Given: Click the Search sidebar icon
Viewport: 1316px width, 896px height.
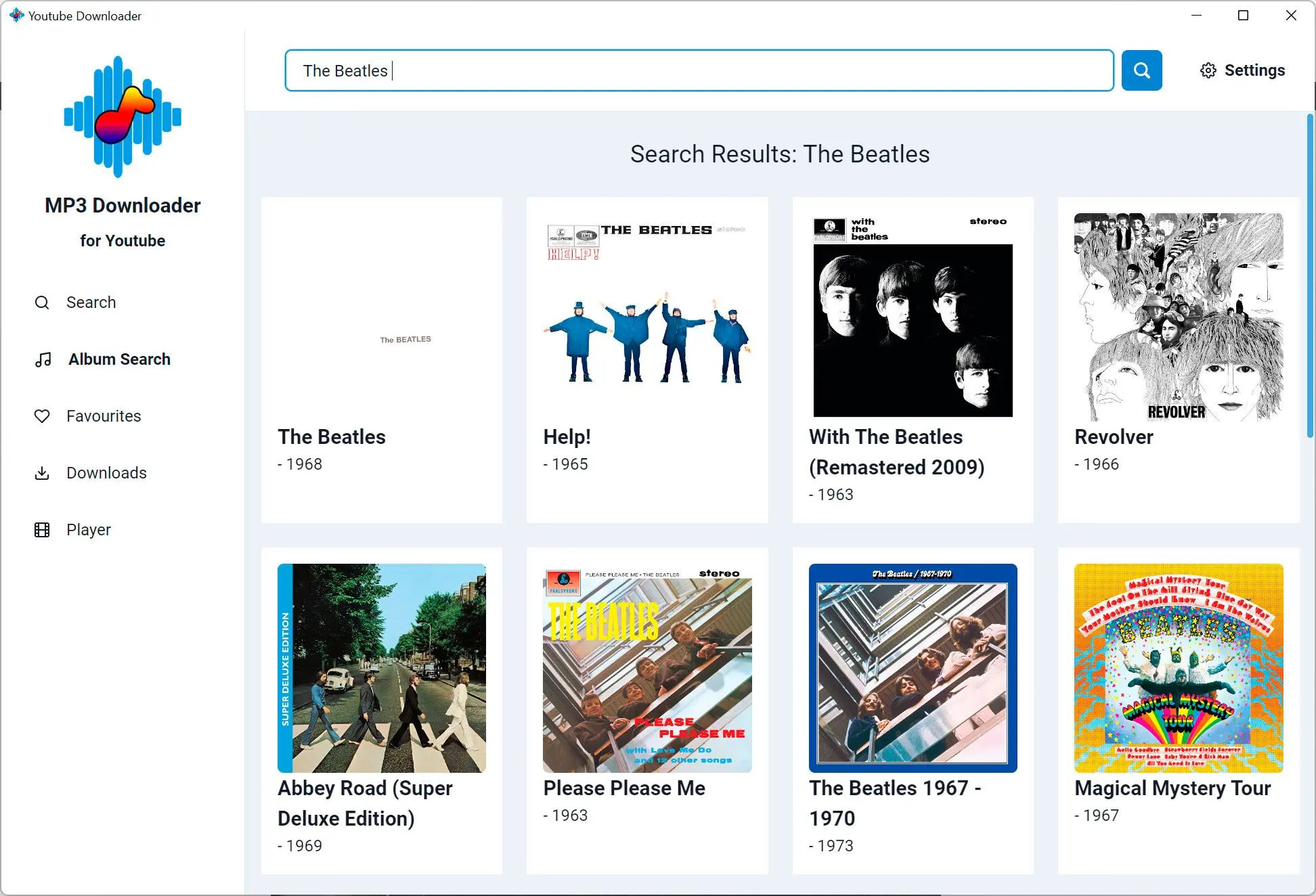Looking at the screenshot, I should [x=42, y=302].
